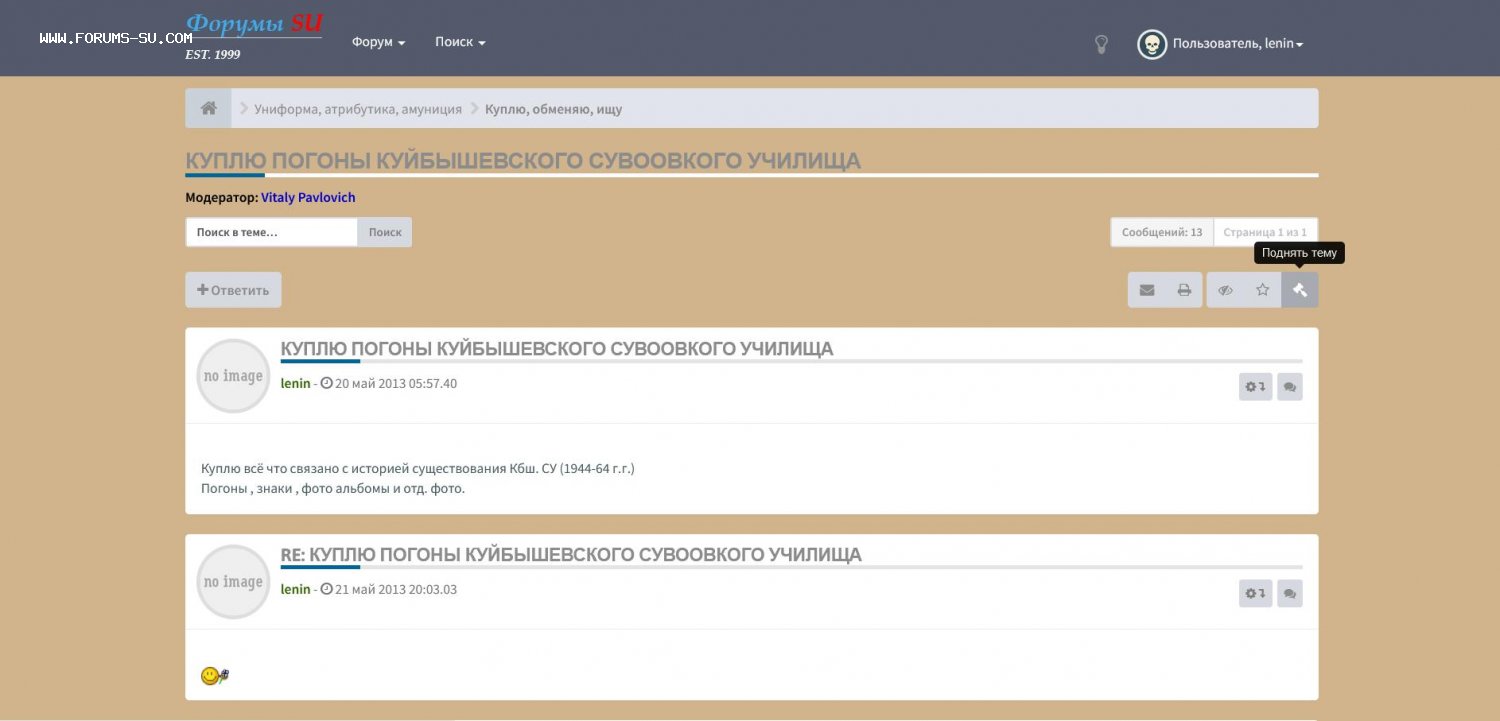The image size is (1500, 721).
Task: Click the lightbulb icon in header
Action: pyautogui.click(x=1101, y=44)
